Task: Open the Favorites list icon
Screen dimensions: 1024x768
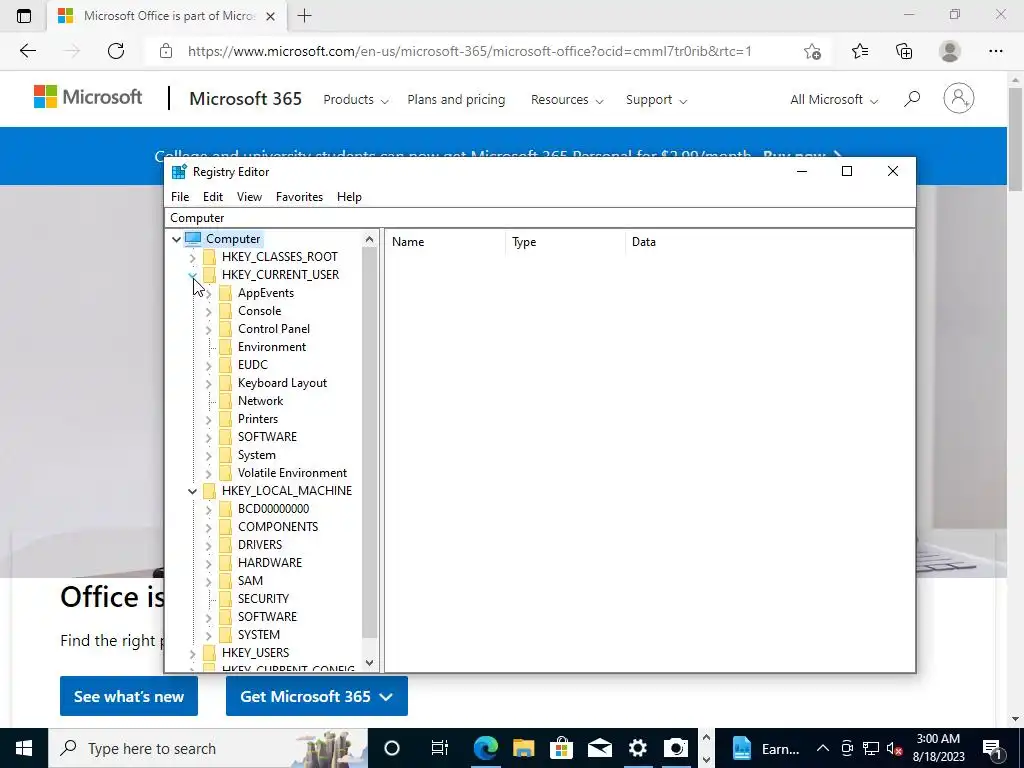Action: click(x=859, y=51)
